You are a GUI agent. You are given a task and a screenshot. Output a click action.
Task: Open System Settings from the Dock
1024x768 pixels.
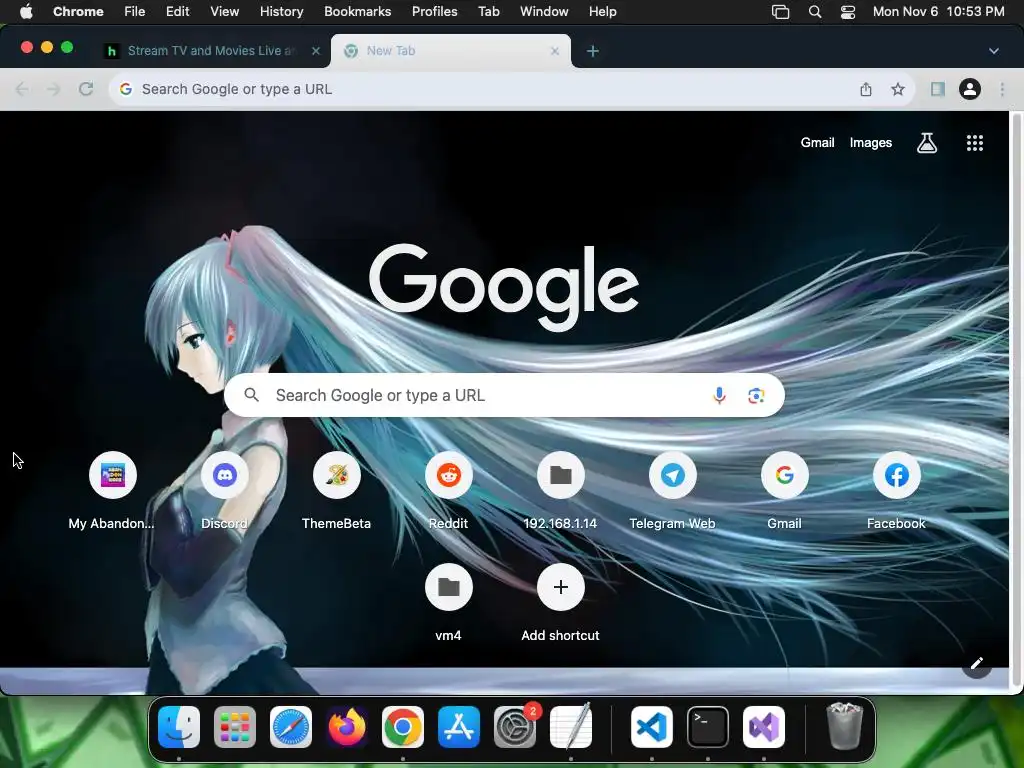[x=515, y=727]
